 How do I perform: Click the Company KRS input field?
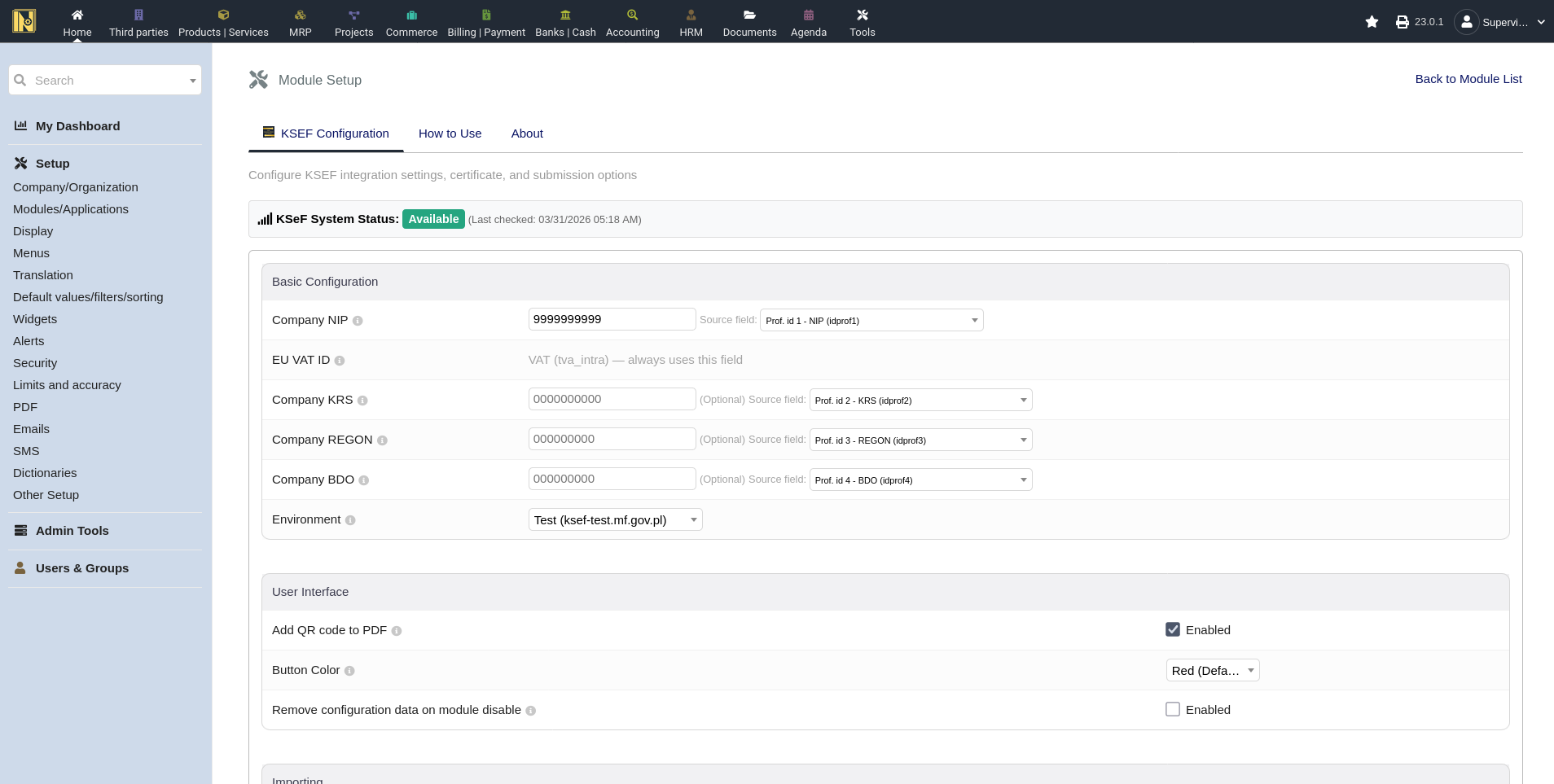[612, 399]
